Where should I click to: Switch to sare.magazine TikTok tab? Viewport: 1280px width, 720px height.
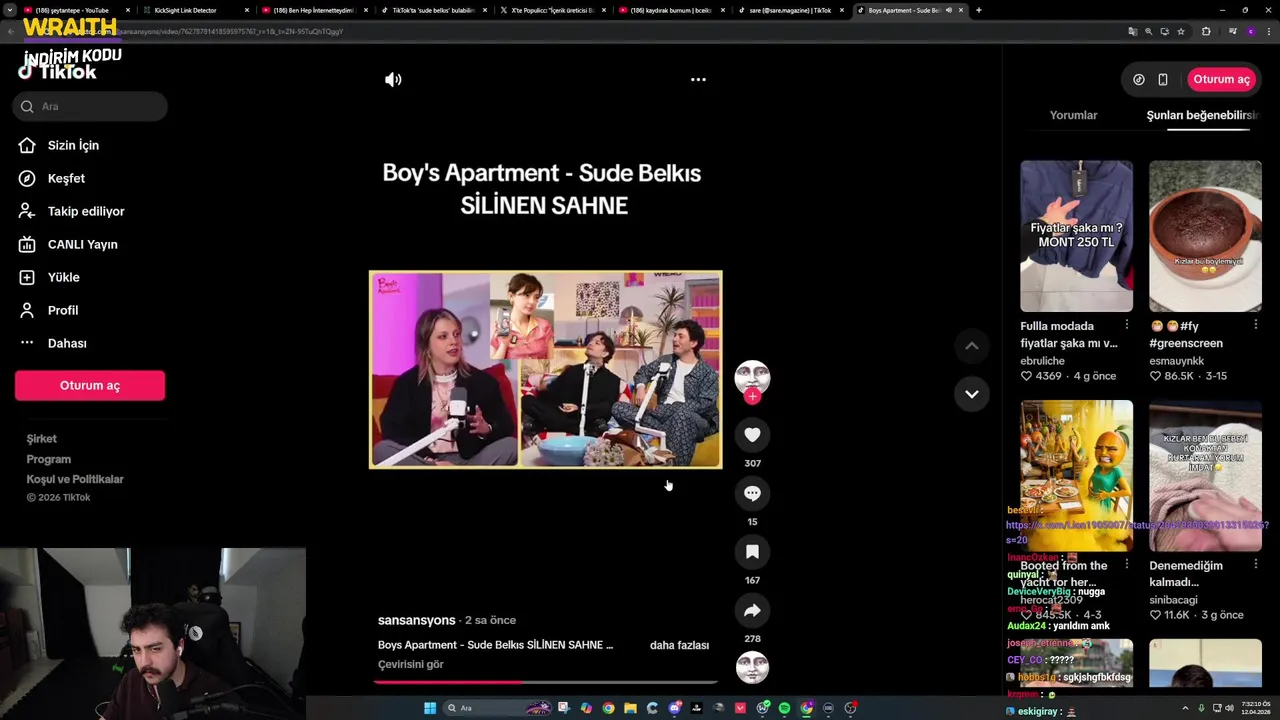point(791,10)
